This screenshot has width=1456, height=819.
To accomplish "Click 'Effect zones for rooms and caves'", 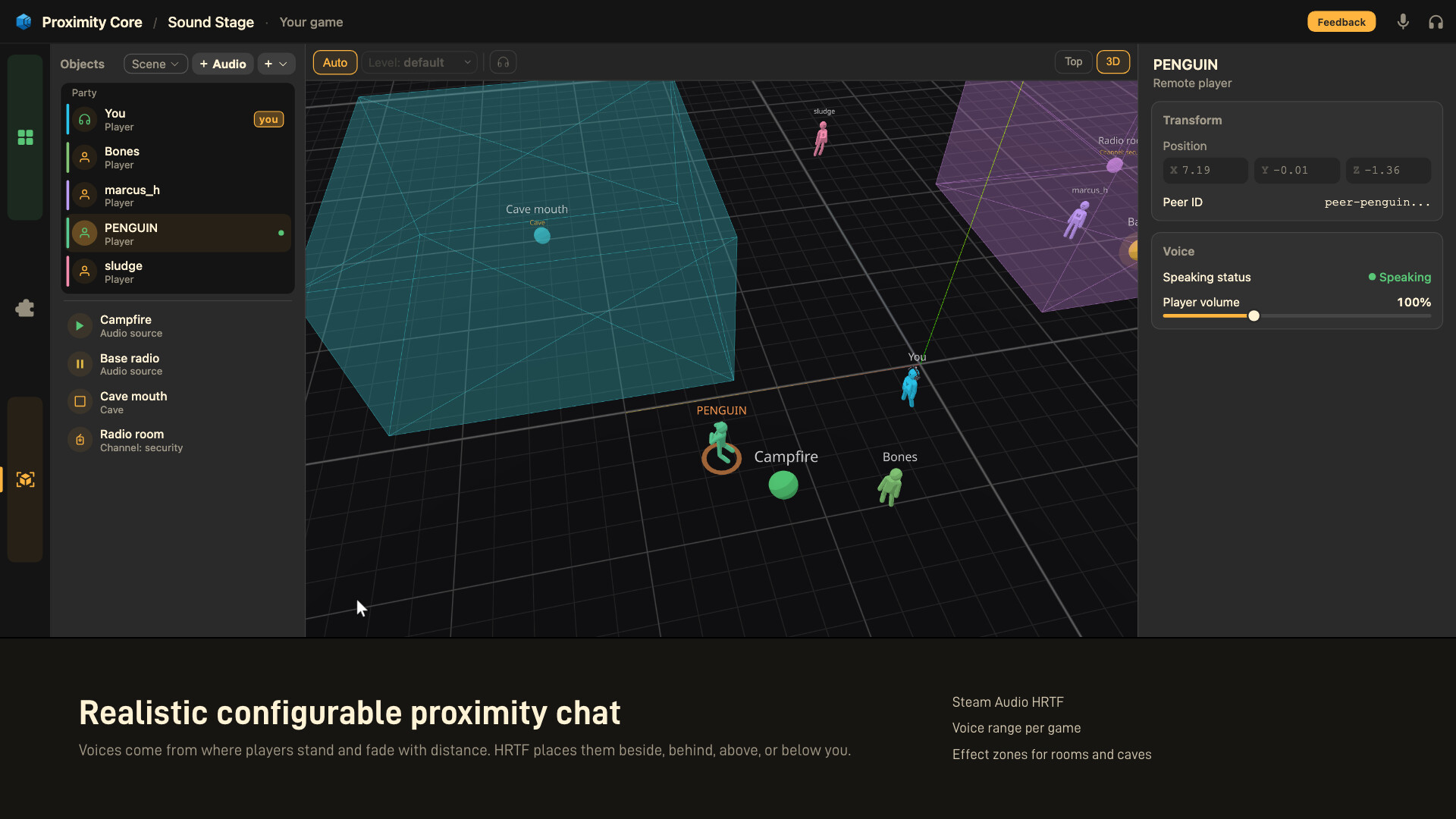I will pos(1052,755).
